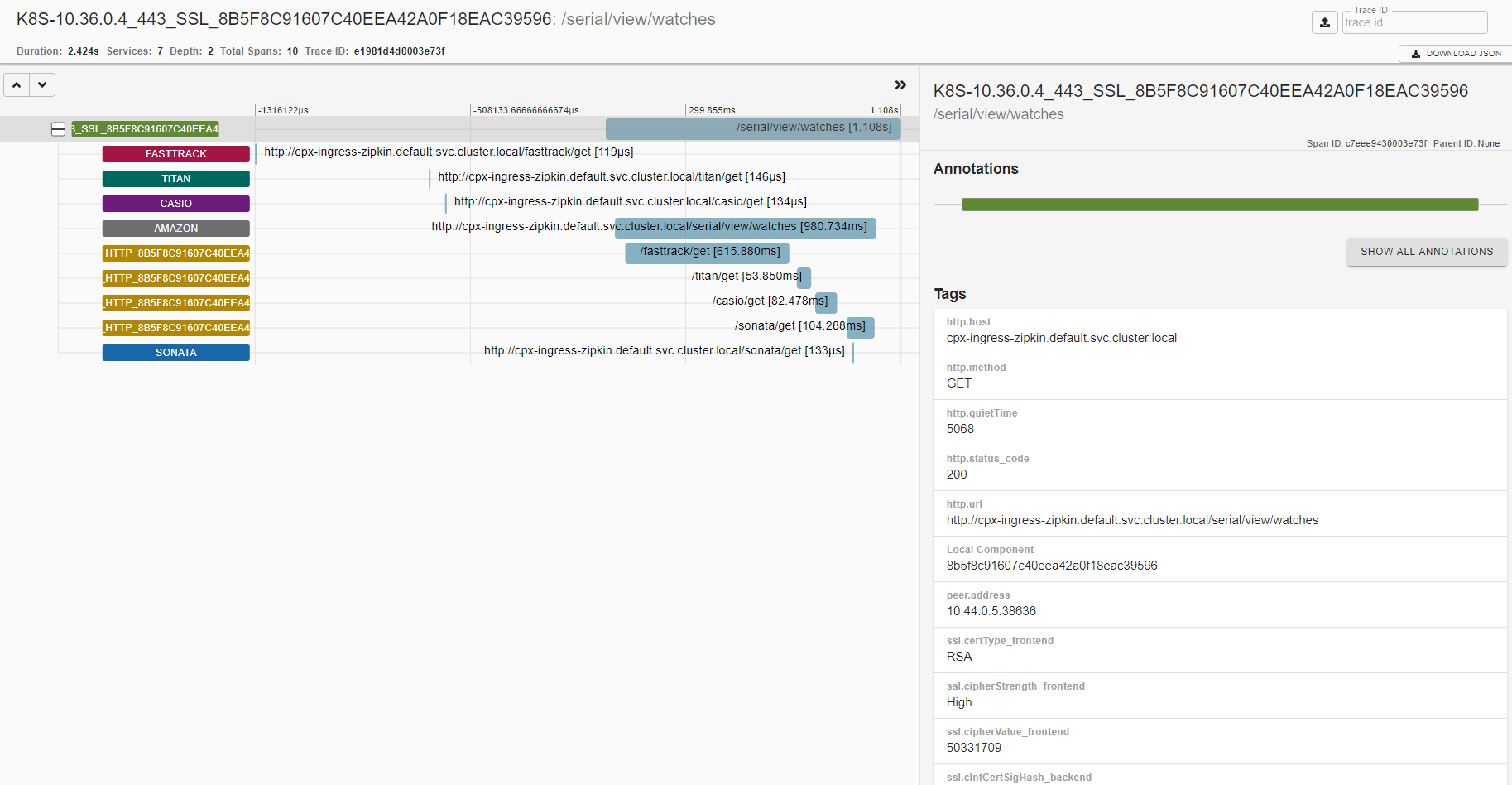Click the Tags section heading
Image resolution: width=1512 pixels, height=785 pixels.
tap(950, 294)
